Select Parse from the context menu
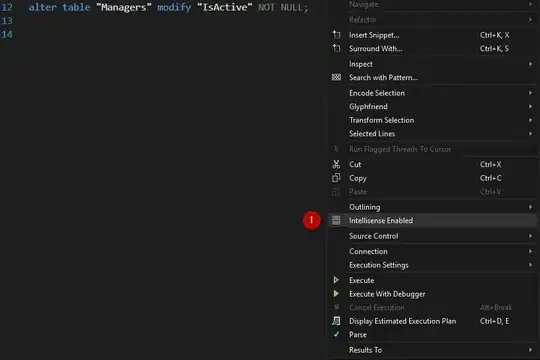This screenshot has height=360, width=540. click(432, 334)
